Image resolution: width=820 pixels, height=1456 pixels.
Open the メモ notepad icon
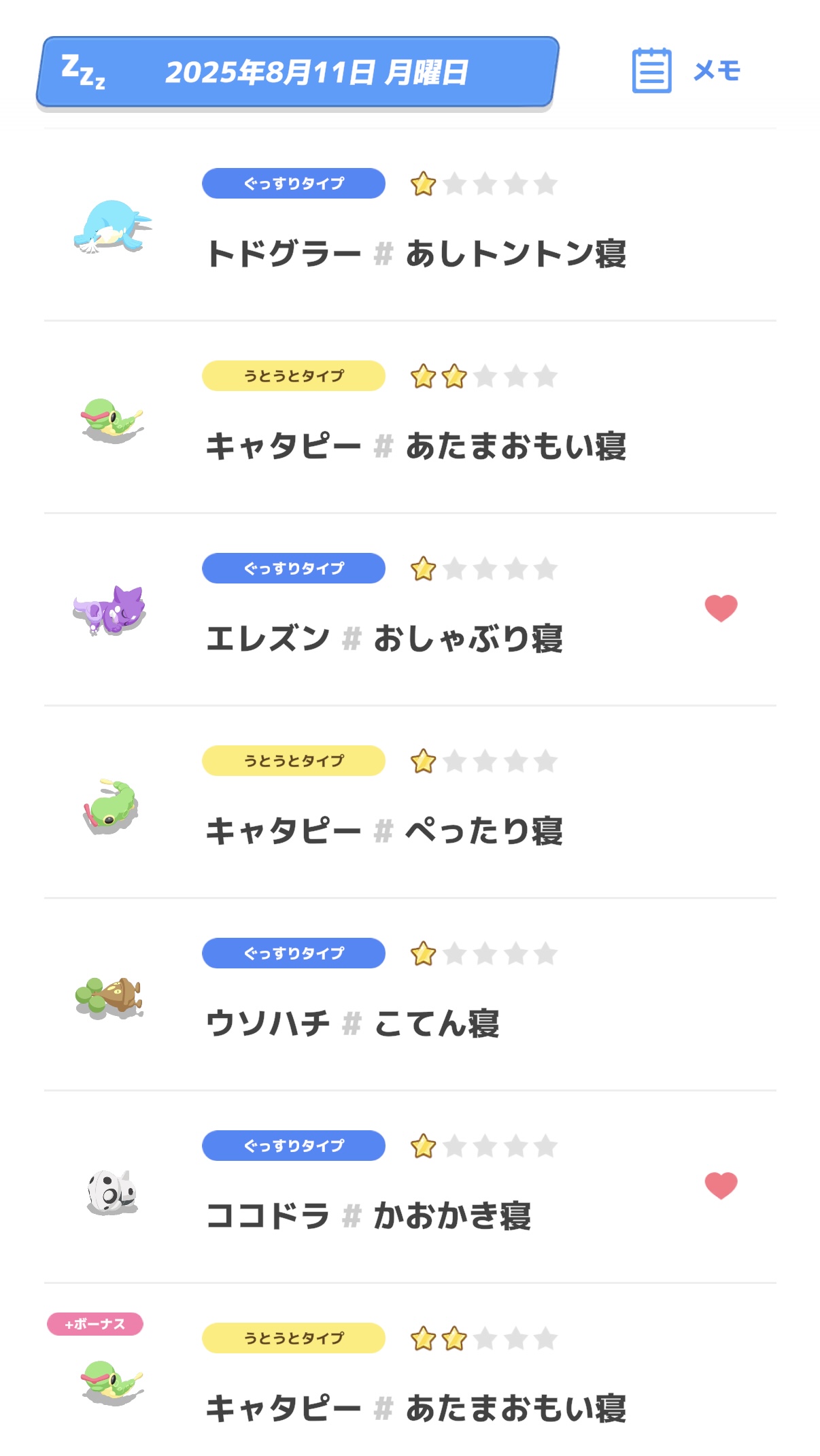pyautogui.click(x=651, y=70)
